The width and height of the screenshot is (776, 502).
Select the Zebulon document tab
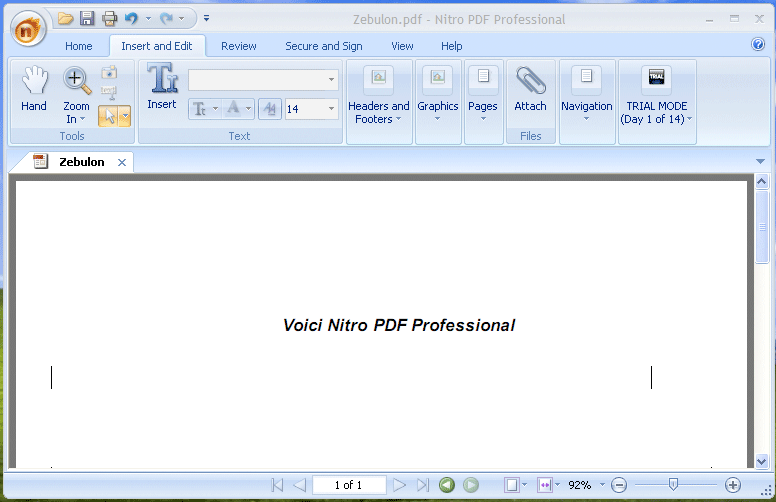click(x=82, y=162)
